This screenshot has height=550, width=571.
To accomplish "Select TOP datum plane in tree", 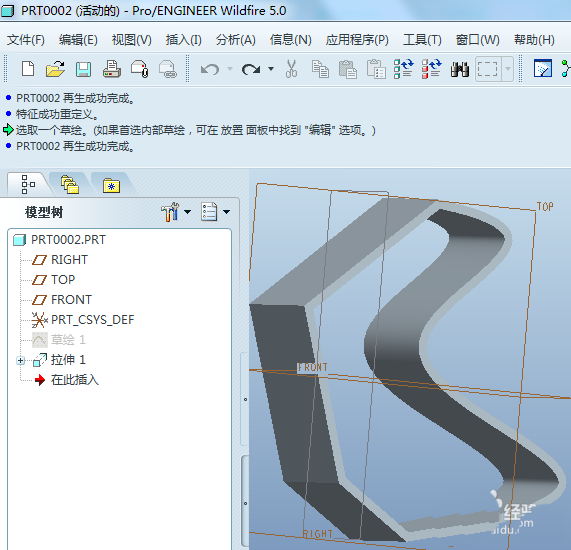I will [x=63, y=280].
